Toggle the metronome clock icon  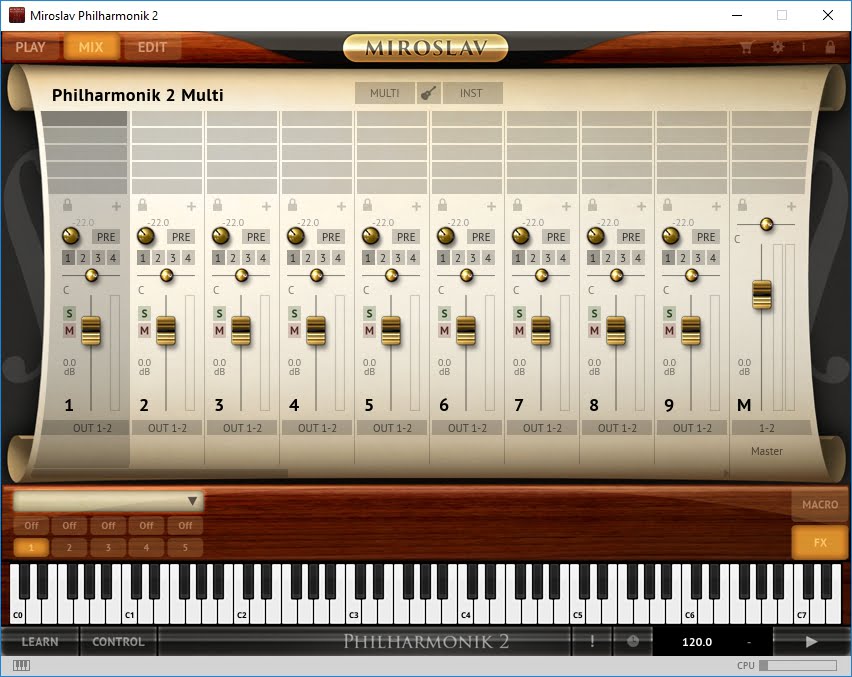(633, 642)
